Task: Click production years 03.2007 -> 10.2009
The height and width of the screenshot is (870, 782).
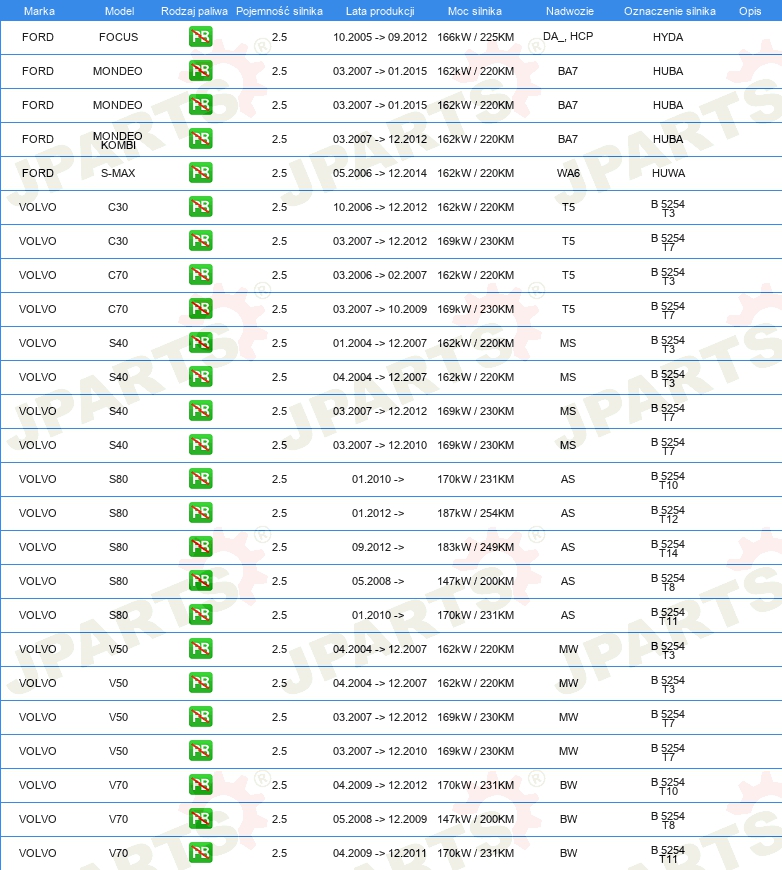Action: (x=380, y=309)
